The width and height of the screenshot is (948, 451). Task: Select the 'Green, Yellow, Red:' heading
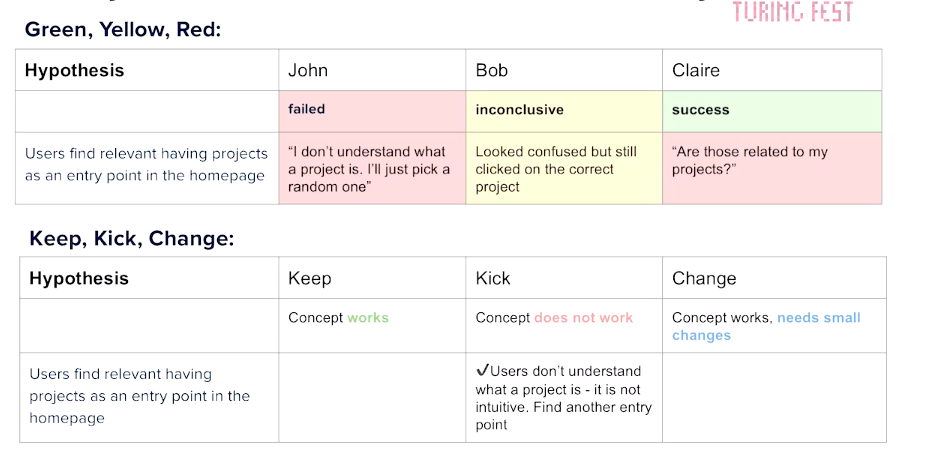[x=123, y=29]
